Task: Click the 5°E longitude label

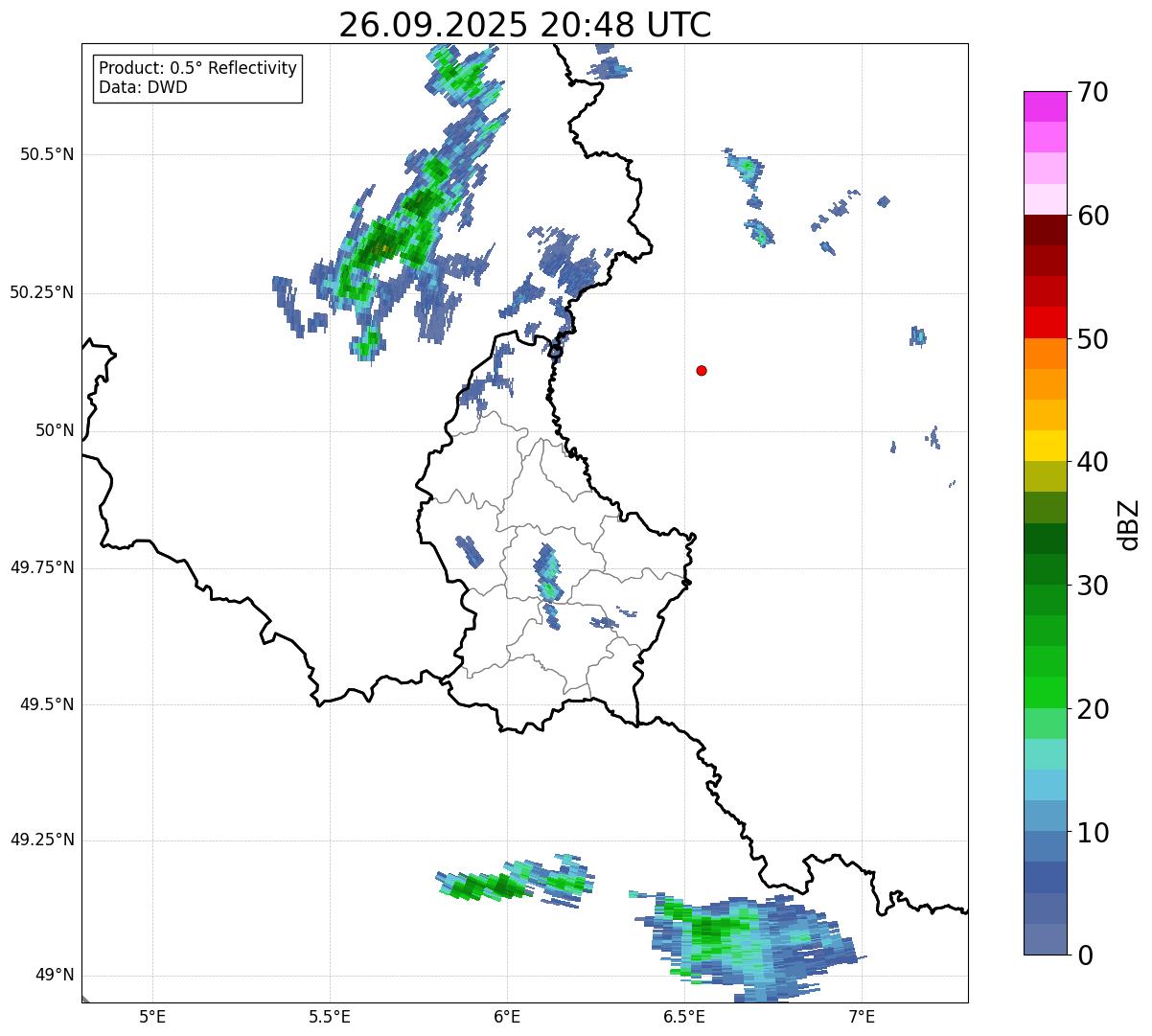Action: point(152,1017)
